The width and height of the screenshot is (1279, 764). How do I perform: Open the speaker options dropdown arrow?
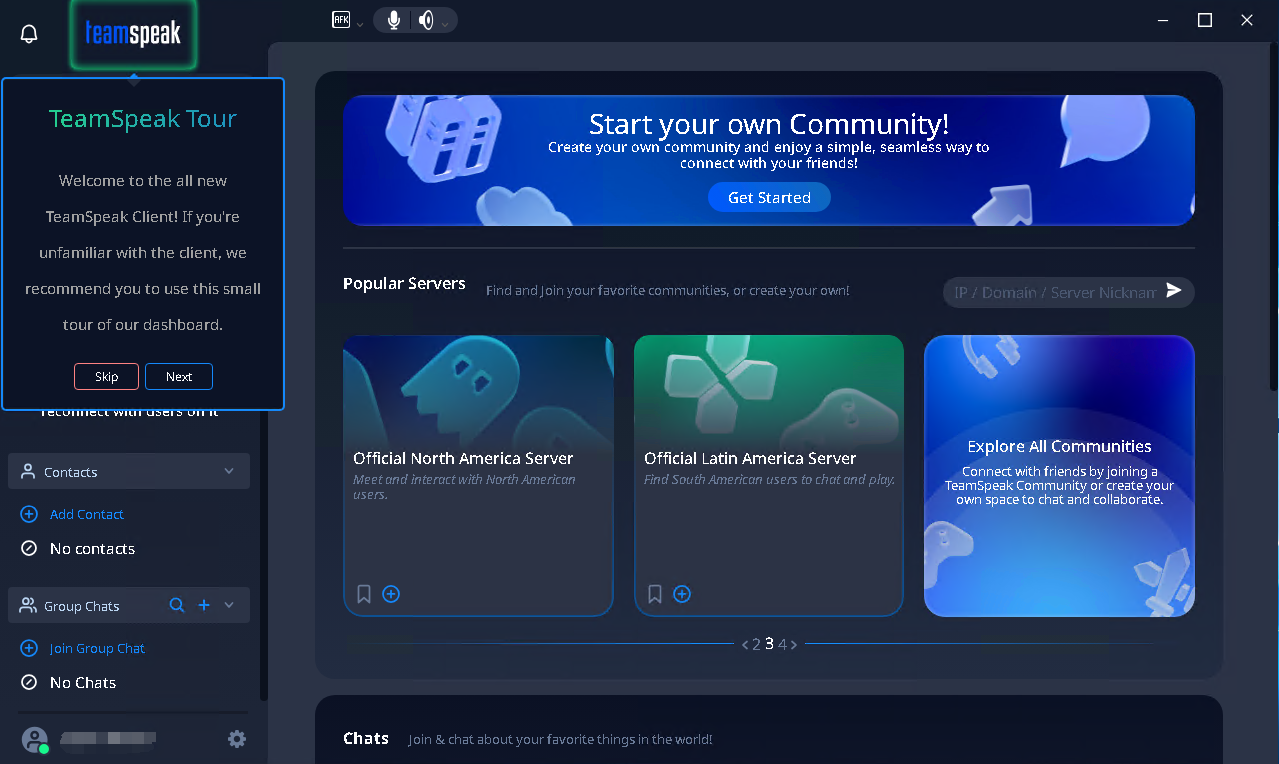tap(445, 23)
